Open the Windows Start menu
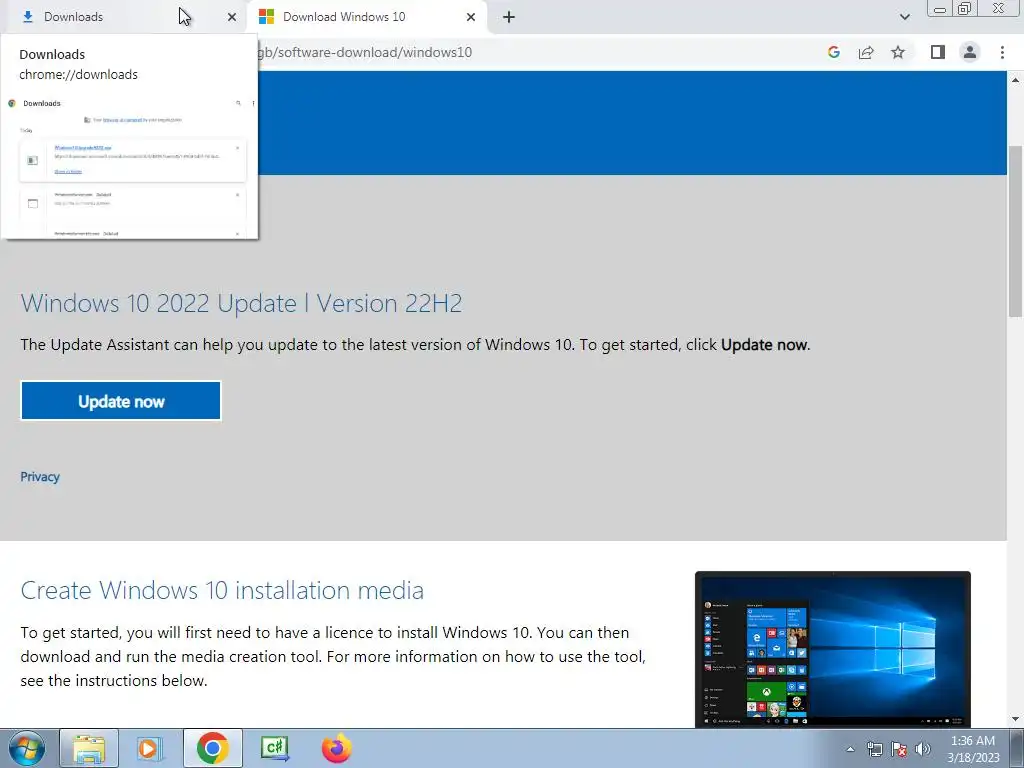Screen dimensions: 1024x768 pos(27,748)
